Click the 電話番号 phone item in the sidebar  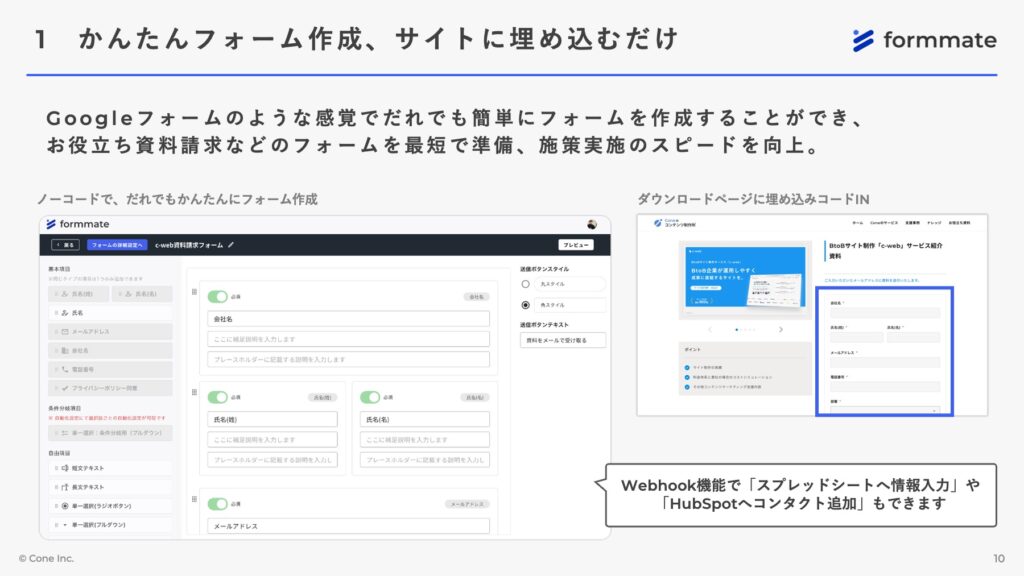click(x=110, y=370)
